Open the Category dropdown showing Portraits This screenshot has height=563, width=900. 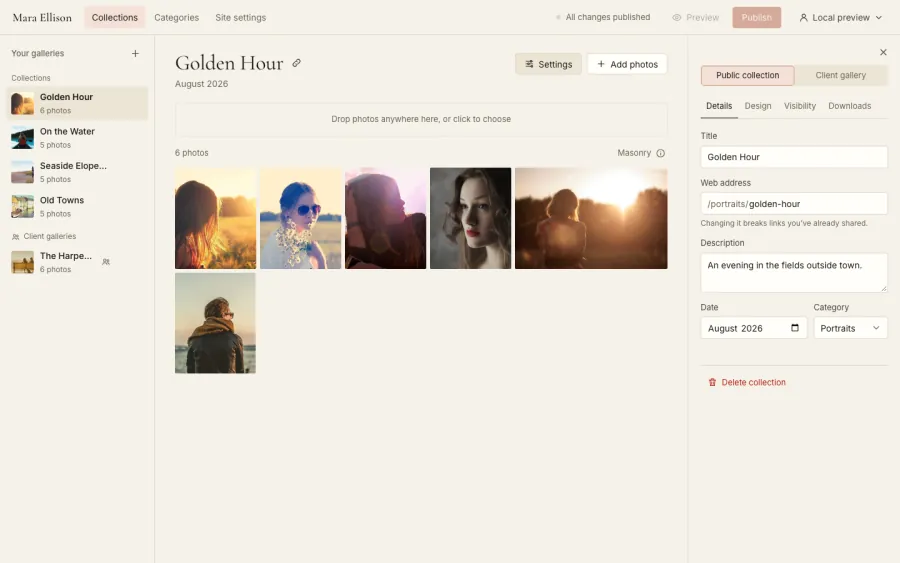pos(850,328)
